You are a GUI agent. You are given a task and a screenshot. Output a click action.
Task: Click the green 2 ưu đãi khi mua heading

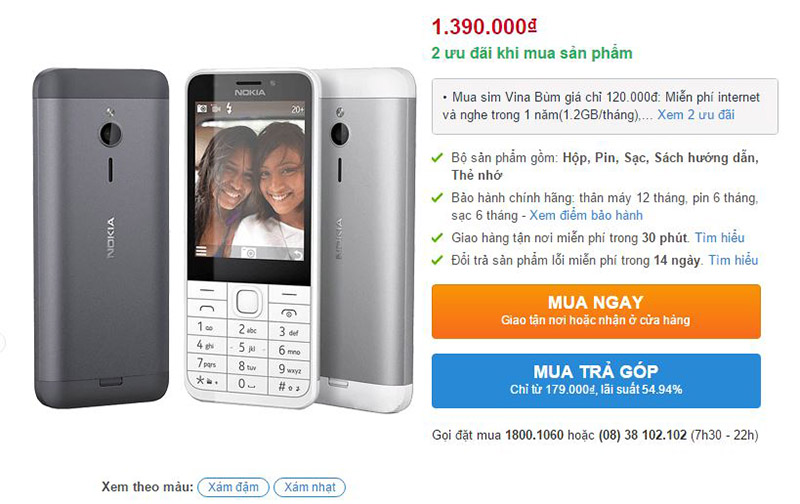532,53
